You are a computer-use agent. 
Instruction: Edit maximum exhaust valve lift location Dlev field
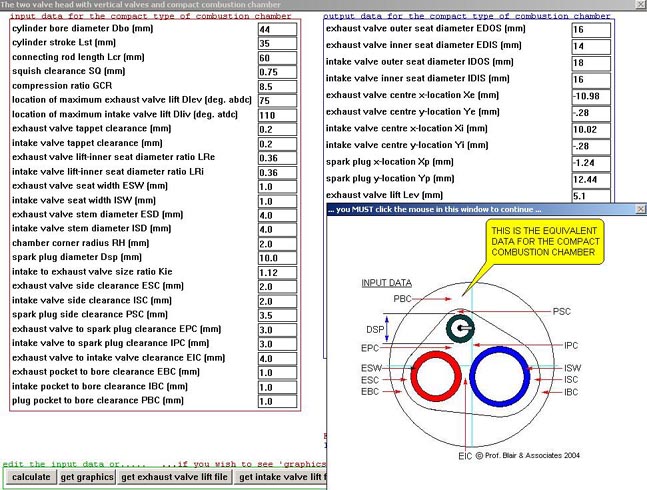coord(277,101)
